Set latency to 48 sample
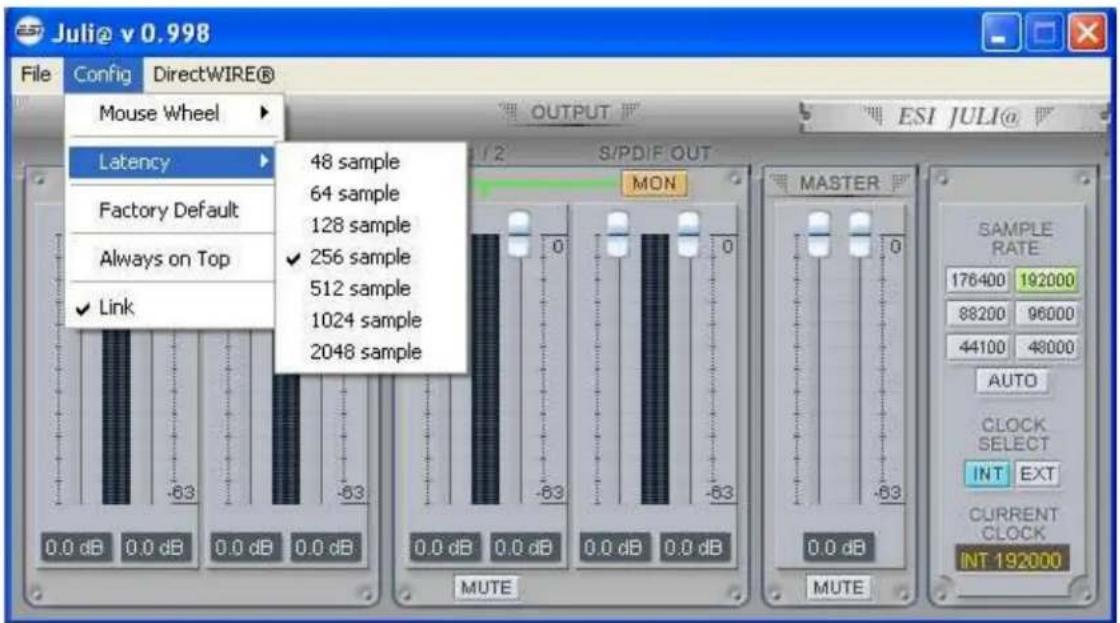The height and width of the screenshot is (623, 1120). [371, 161]
